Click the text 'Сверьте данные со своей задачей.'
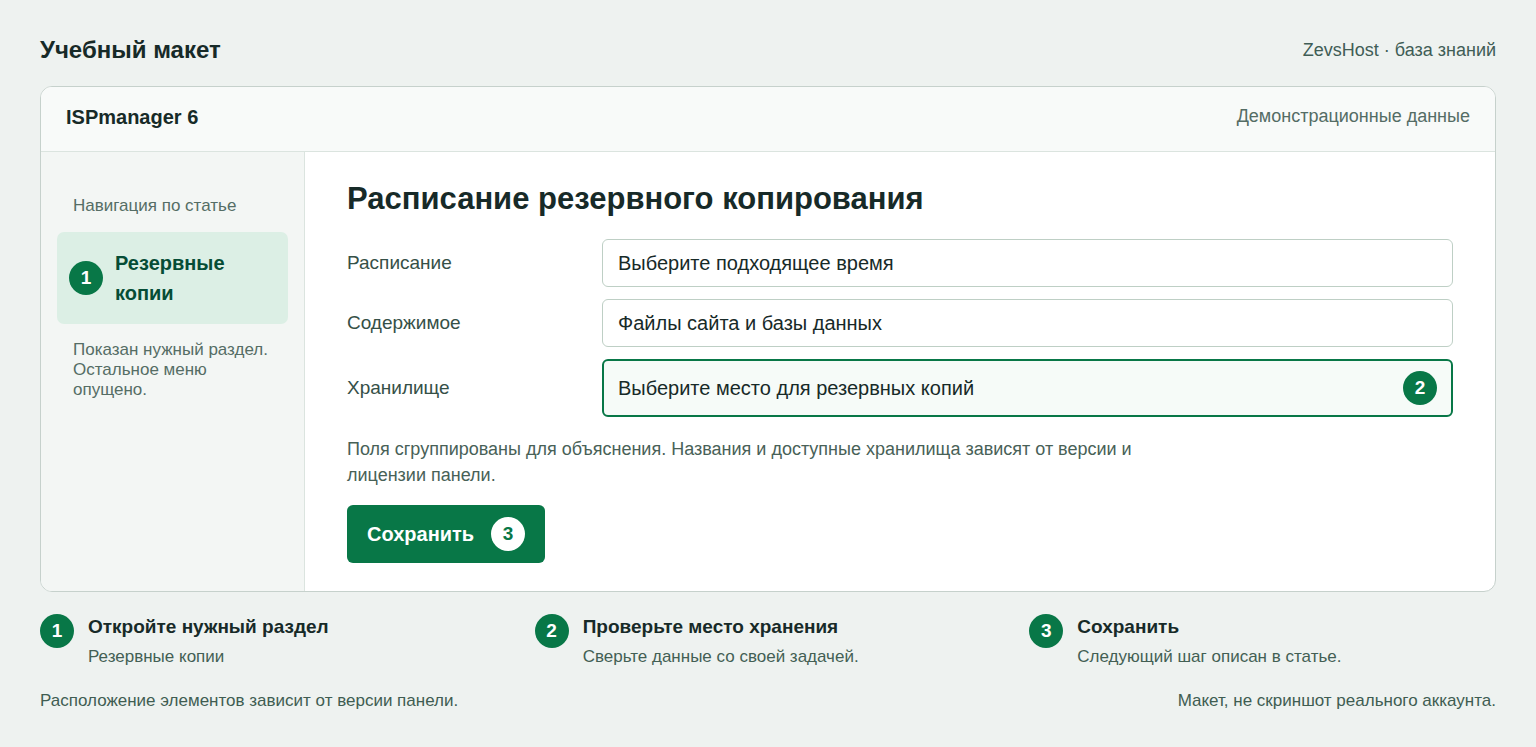1536x747 pixels. tap(721, 657)
